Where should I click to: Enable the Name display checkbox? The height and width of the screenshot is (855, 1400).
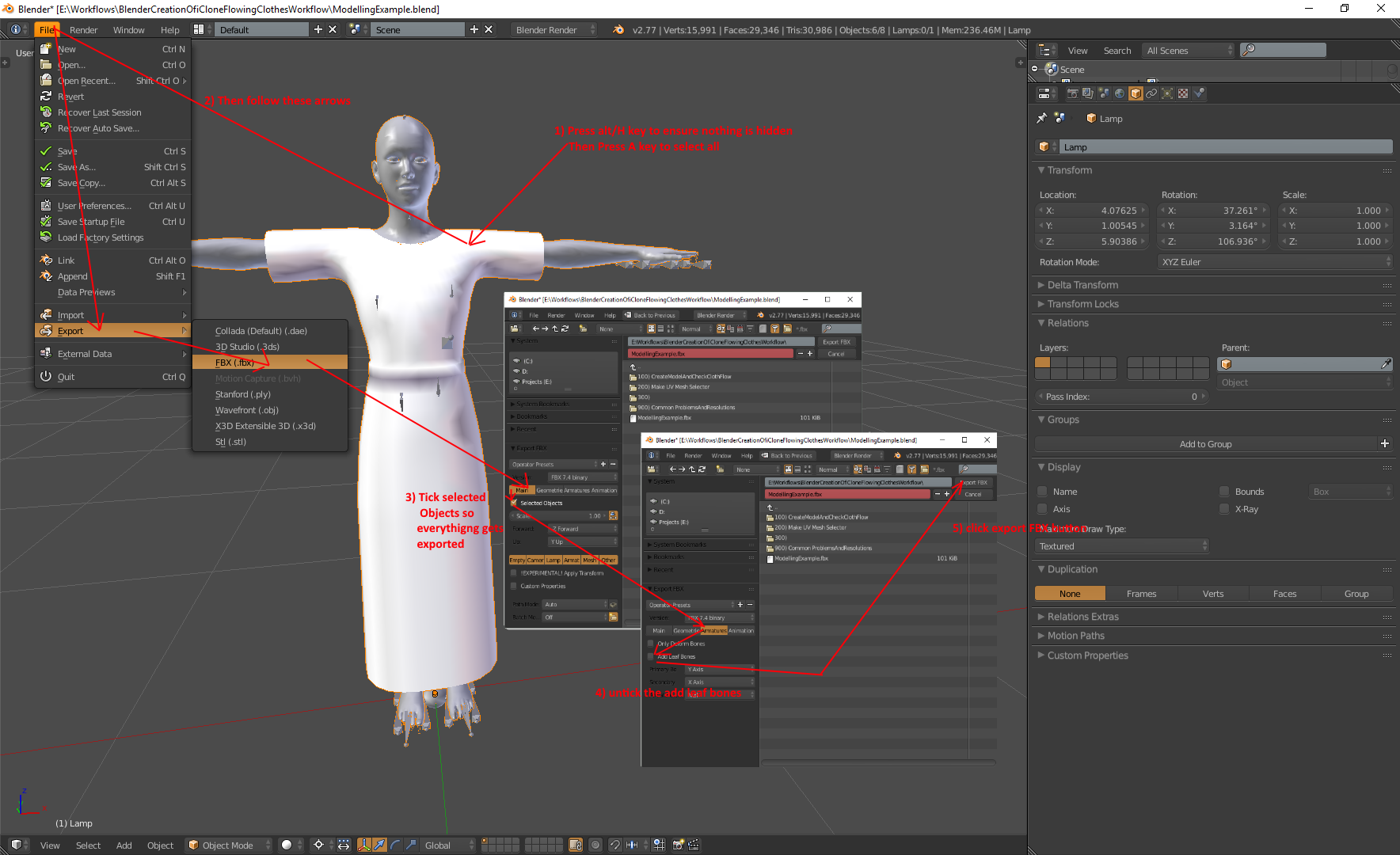click(x=1042, y=492)
